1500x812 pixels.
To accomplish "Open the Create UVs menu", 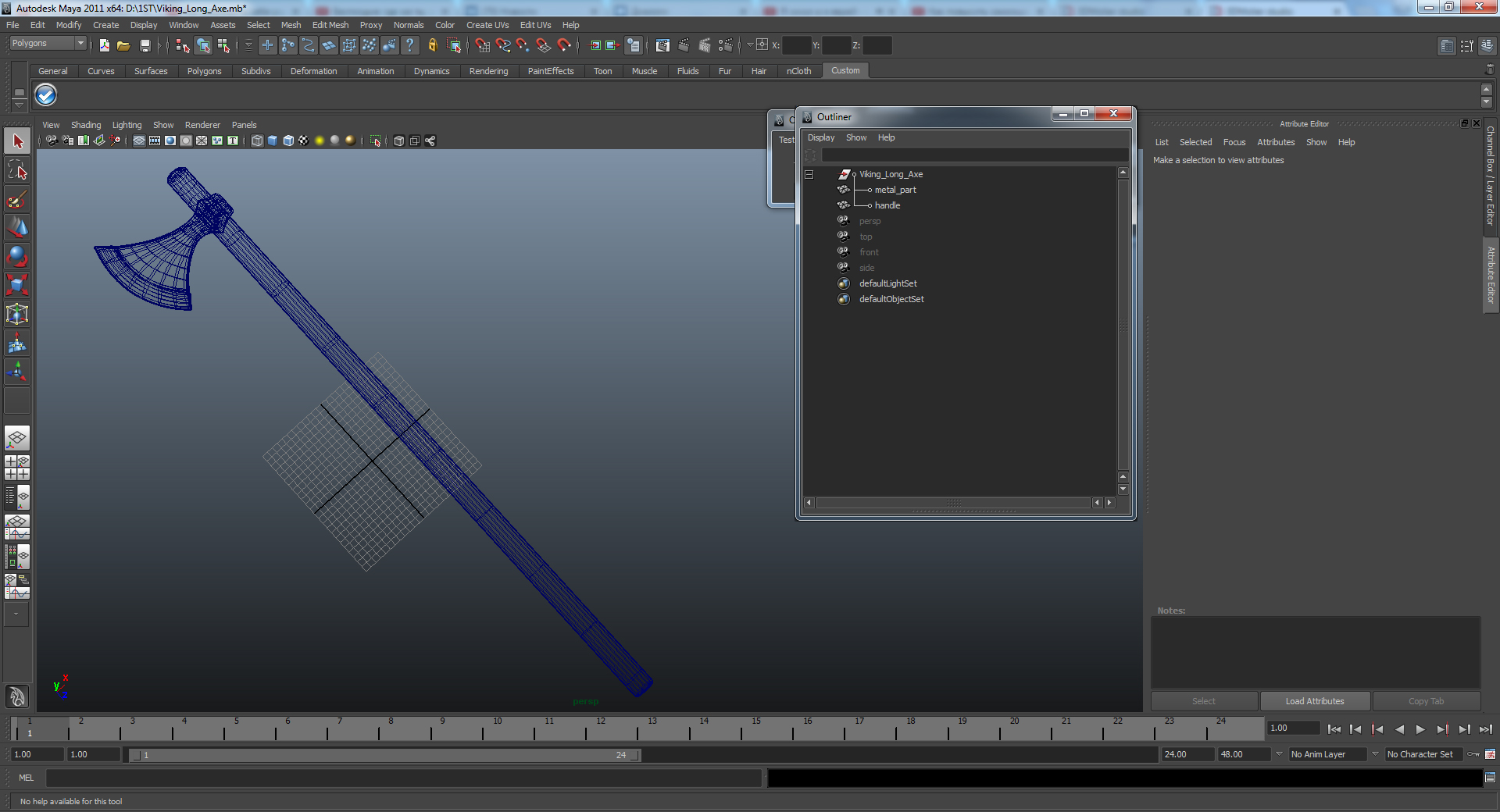I will tap(487, 25).
